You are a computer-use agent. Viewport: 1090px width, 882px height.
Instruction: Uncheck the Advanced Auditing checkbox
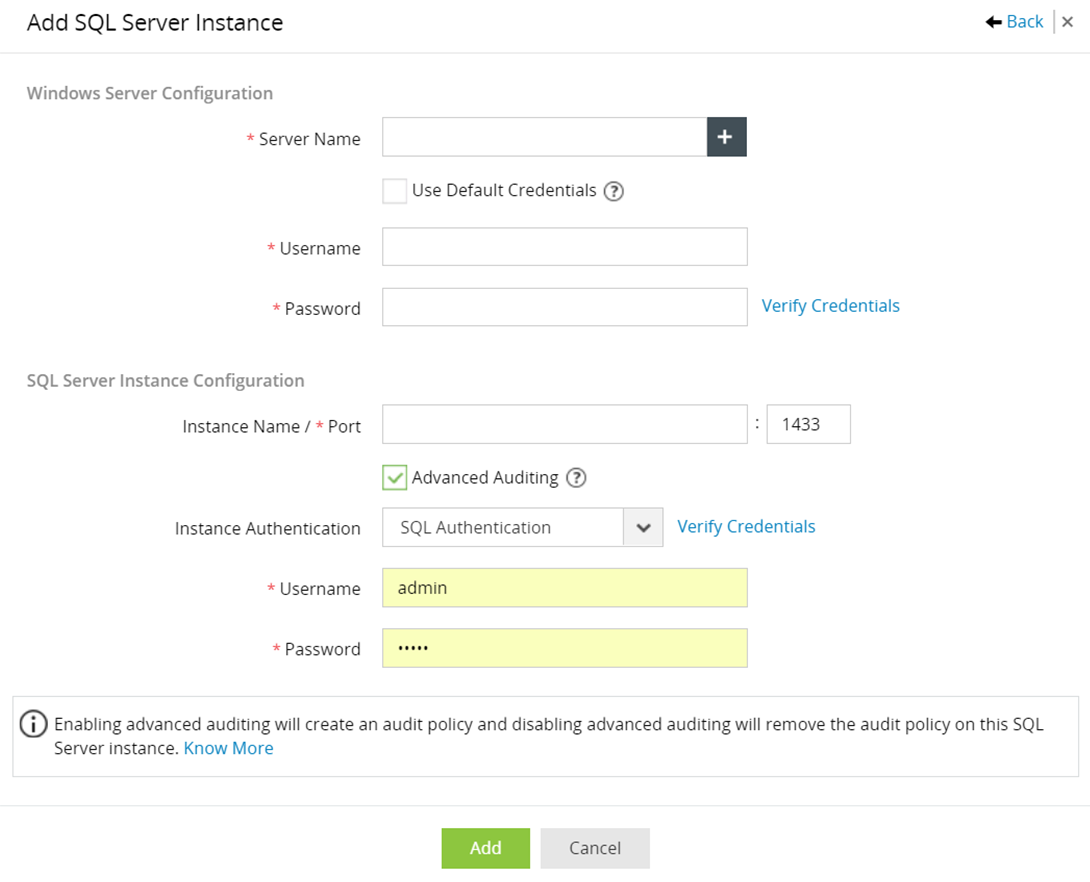click(395, 478)
